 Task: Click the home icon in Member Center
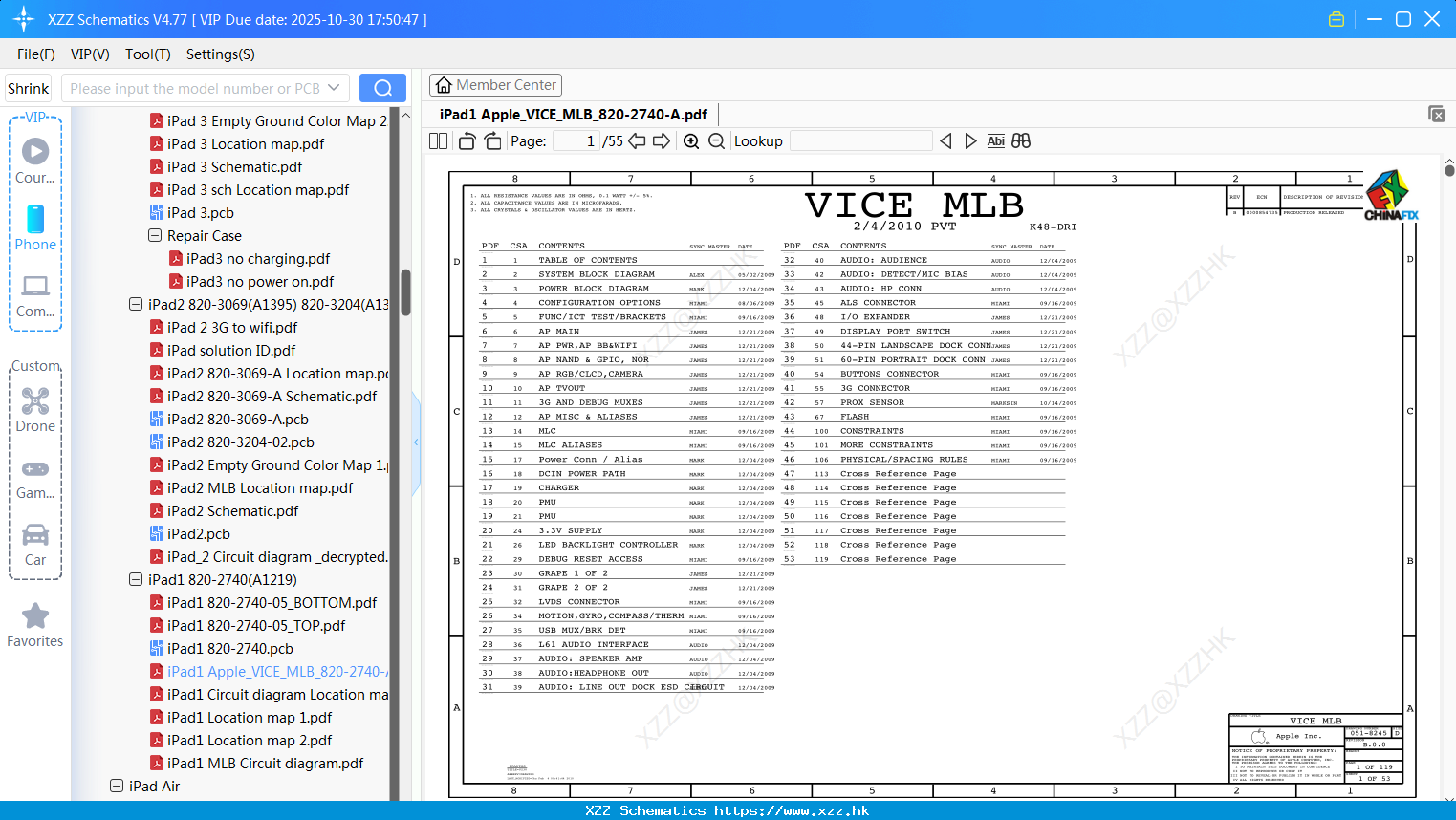pos(444,85)
